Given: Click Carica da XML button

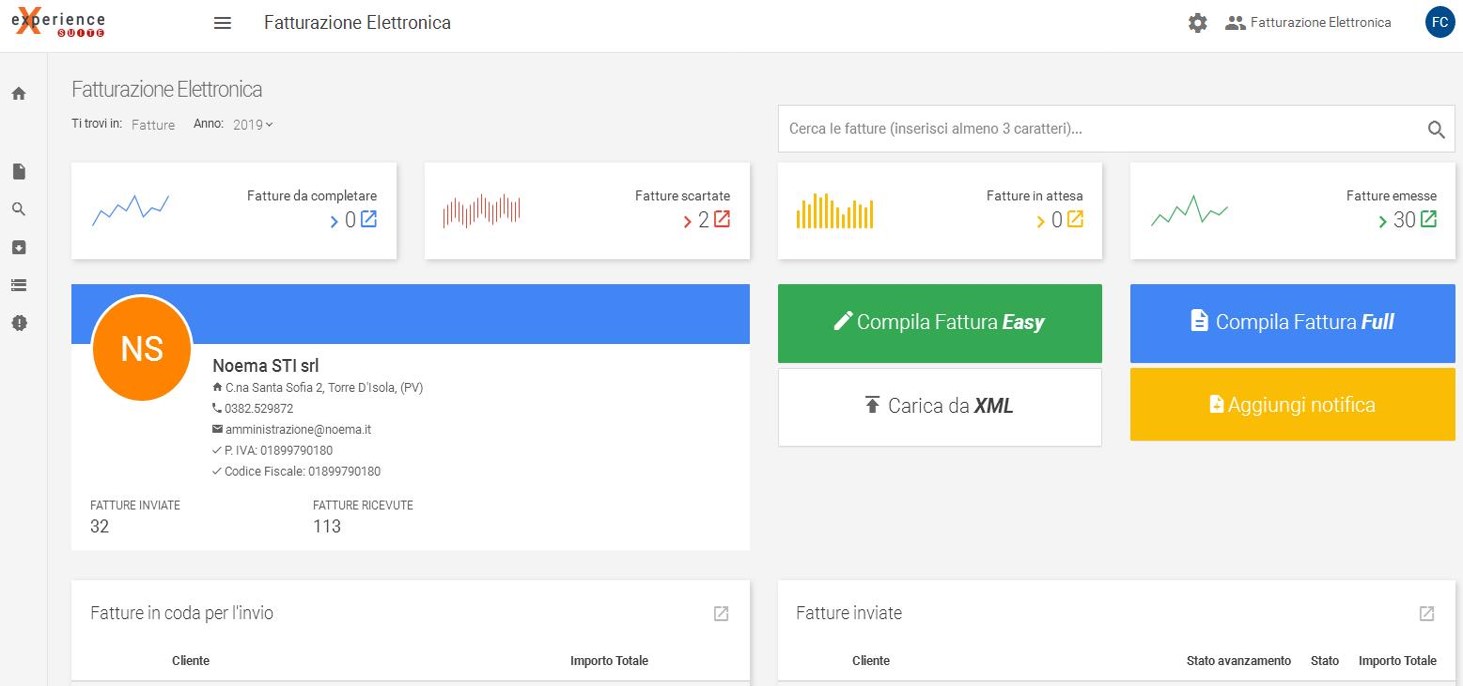Looking at the screenshot, I should (940, 407).
